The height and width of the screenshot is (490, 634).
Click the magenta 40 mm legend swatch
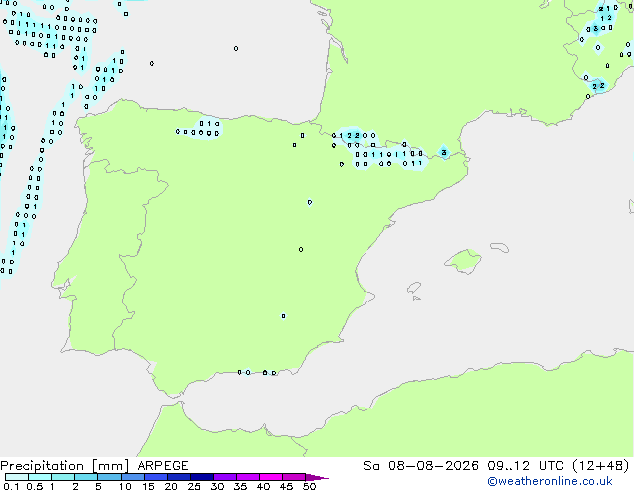(271, 477)
